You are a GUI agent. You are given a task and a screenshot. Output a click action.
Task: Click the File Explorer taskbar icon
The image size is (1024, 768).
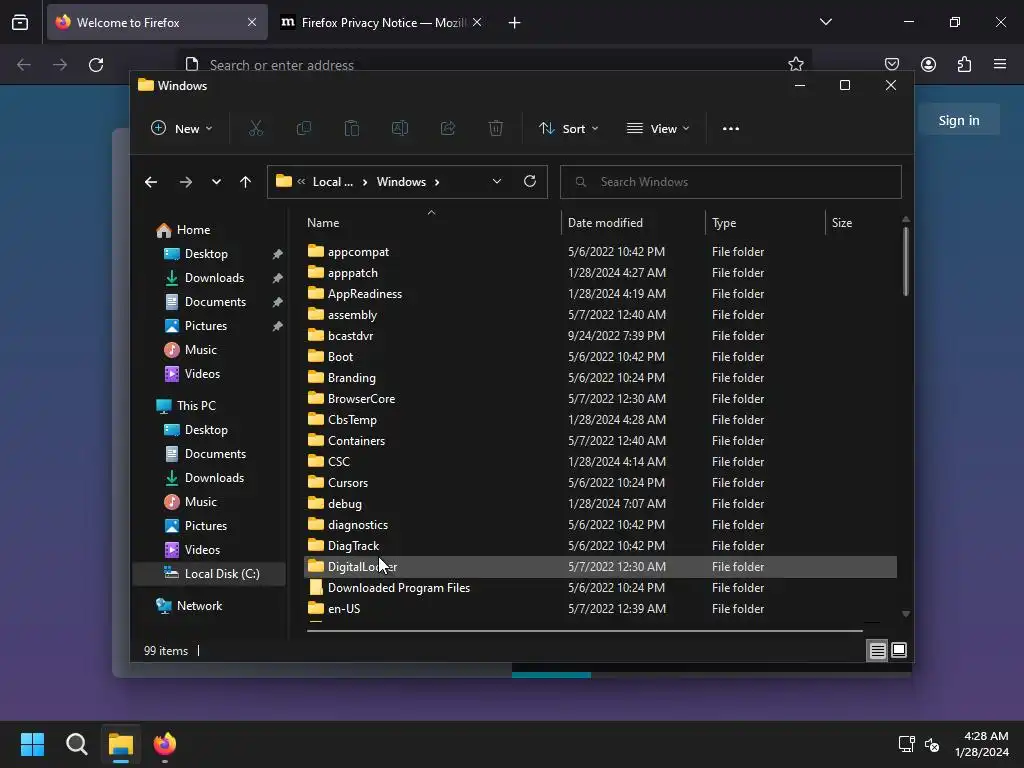click(121, 744)
